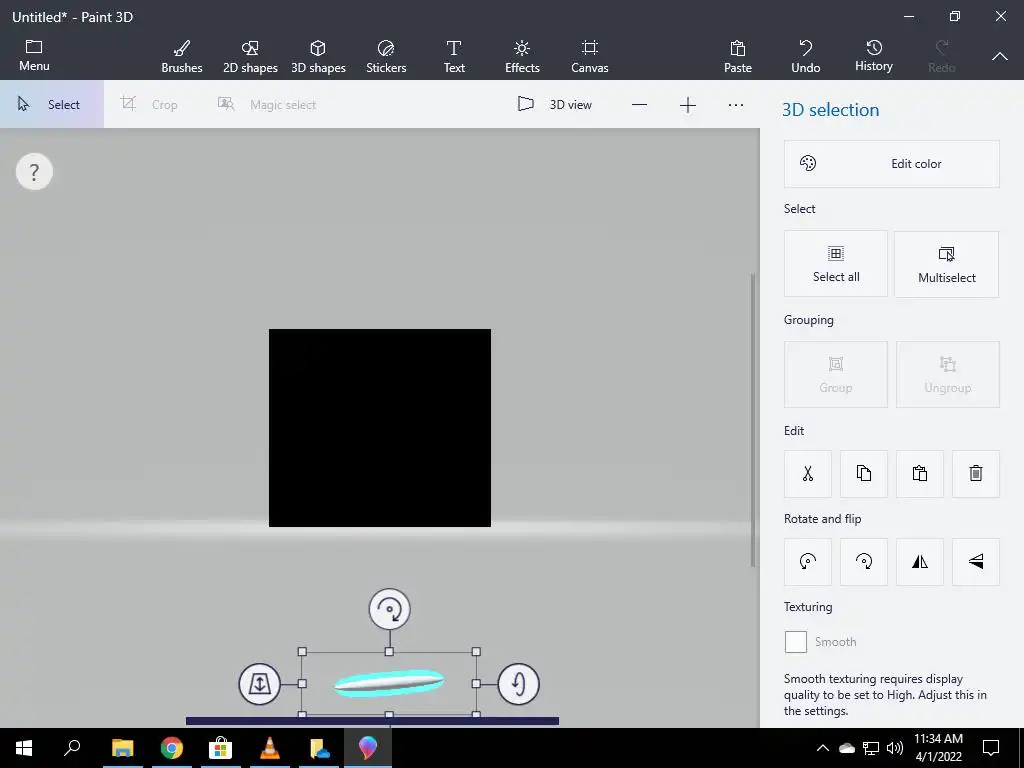
Task: Open the Effects tab
Action: click(522, 56)
